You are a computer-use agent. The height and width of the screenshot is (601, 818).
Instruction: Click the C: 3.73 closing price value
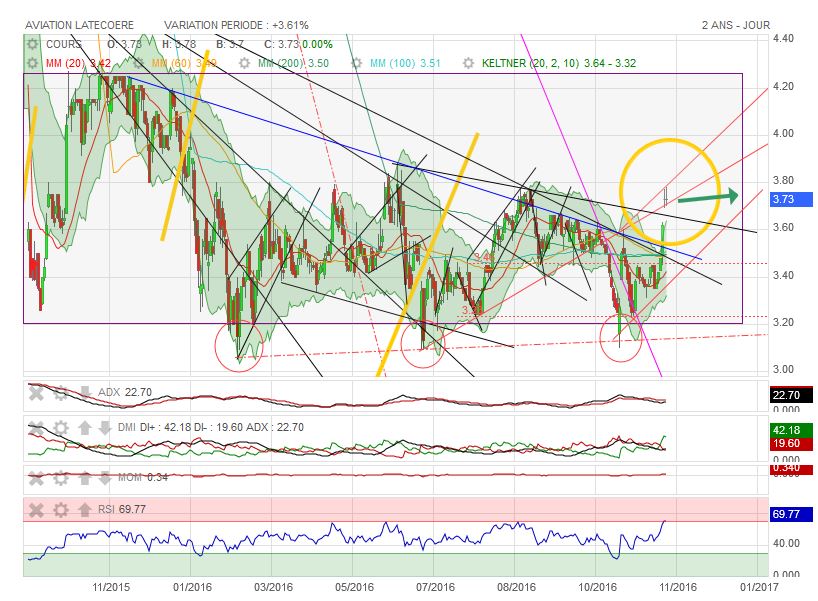(x=281, y=44)
